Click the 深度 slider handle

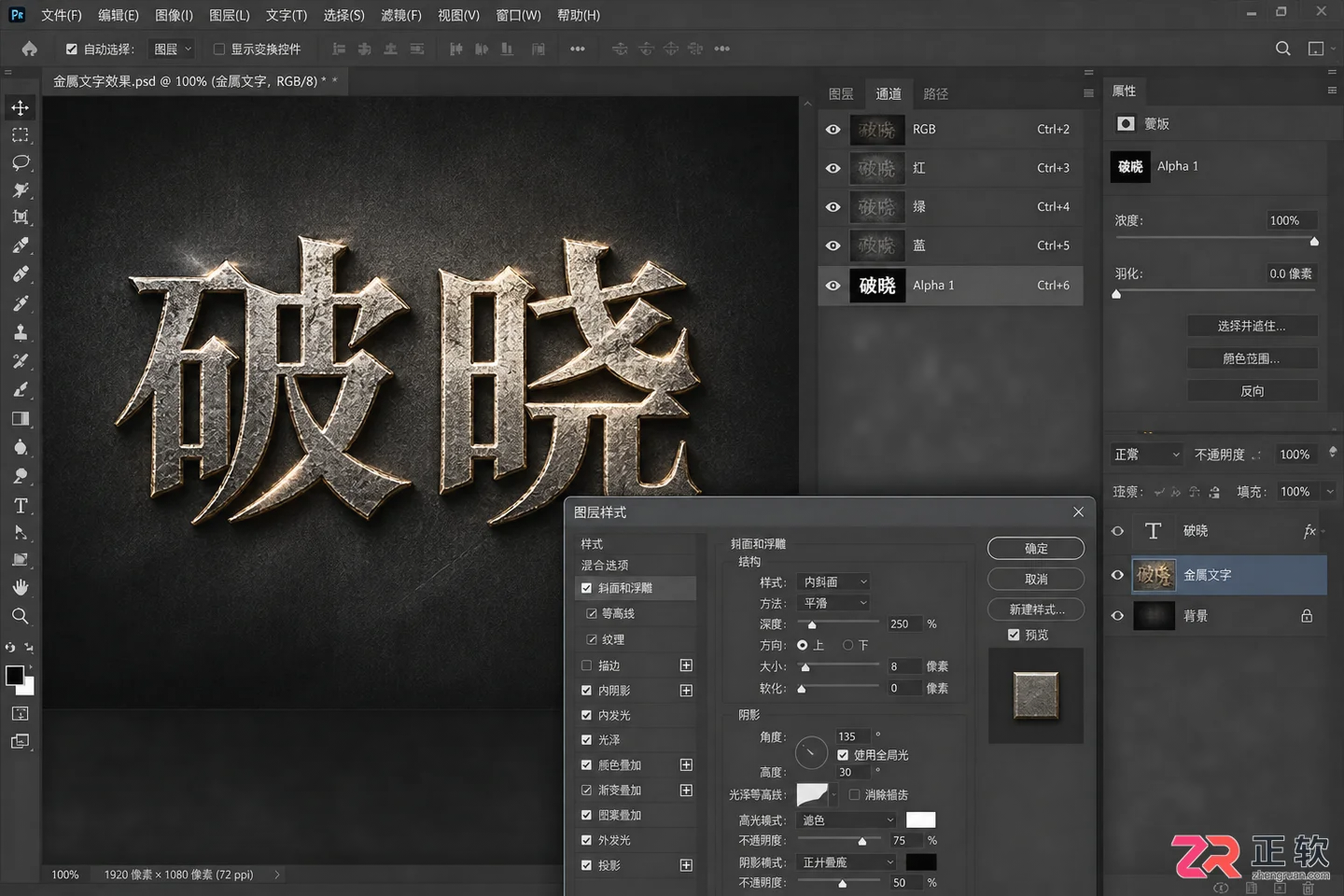pyautogui.click(x=812, y=625)
